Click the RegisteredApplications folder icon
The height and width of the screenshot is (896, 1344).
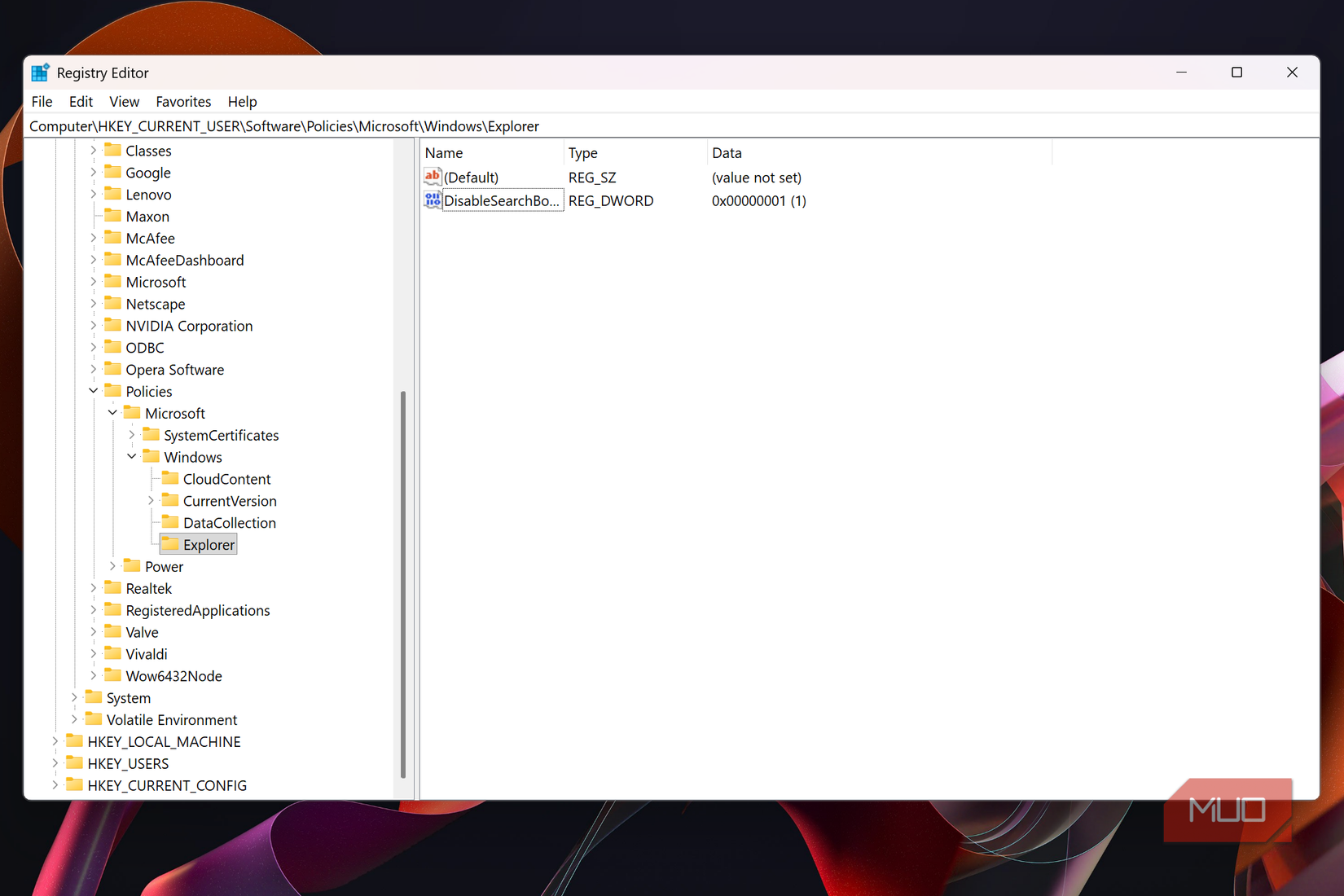(x=113, y=610)
